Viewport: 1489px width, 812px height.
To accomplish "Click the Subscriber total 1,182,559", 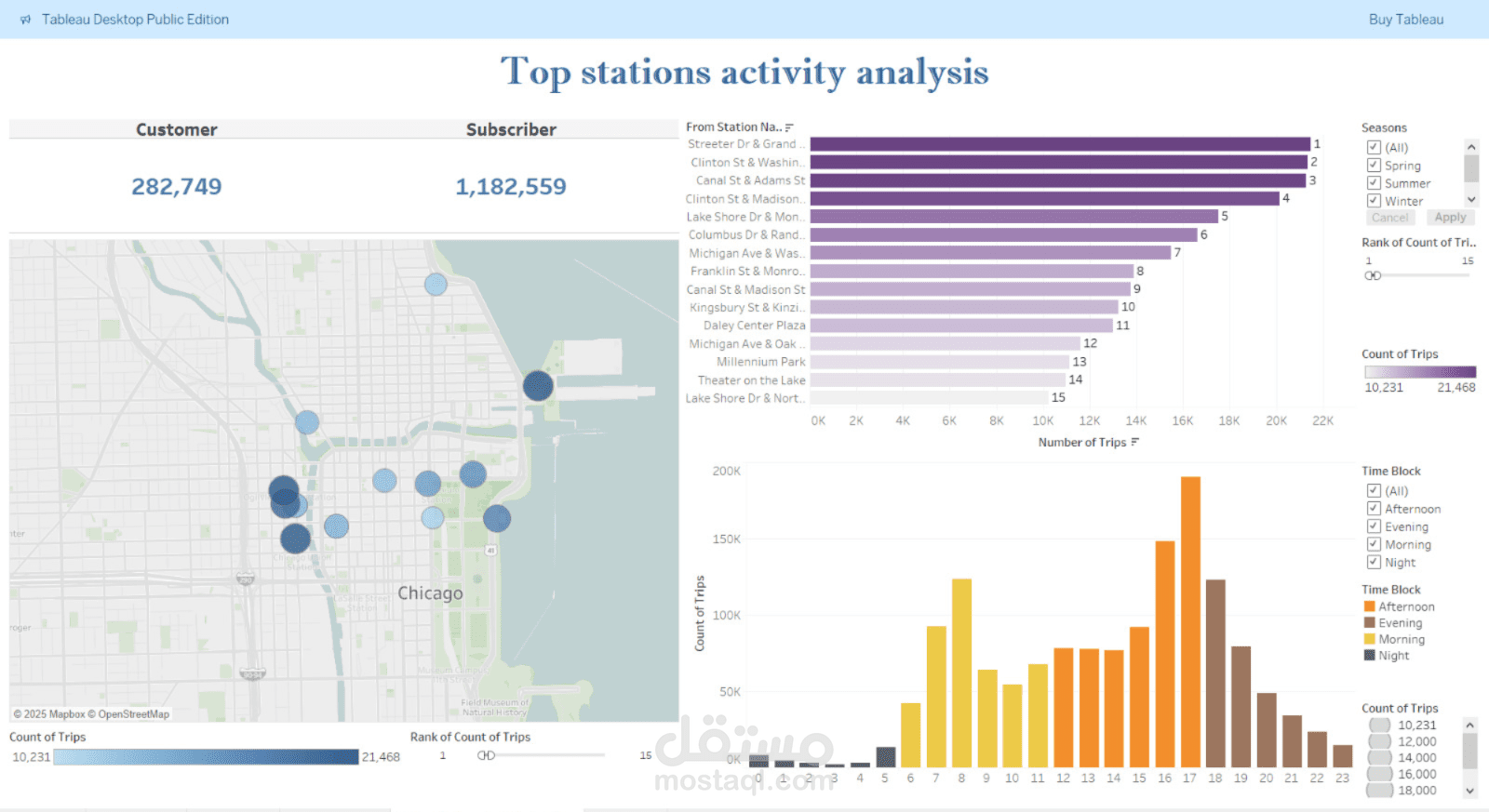I will pos(511,187).
